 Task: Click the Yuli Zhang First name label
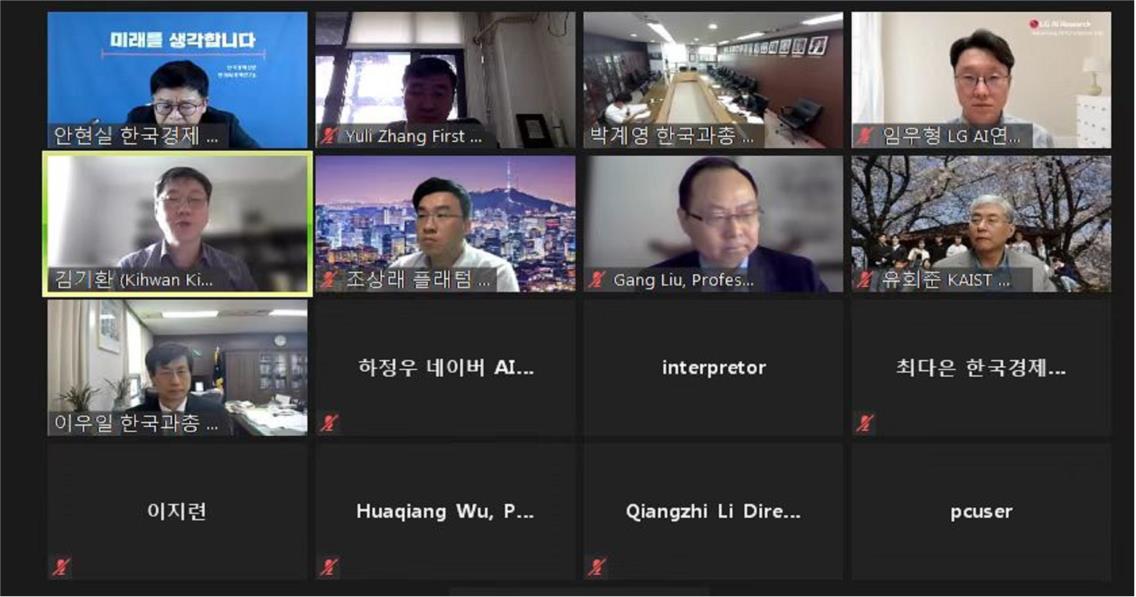coord(414,135)
